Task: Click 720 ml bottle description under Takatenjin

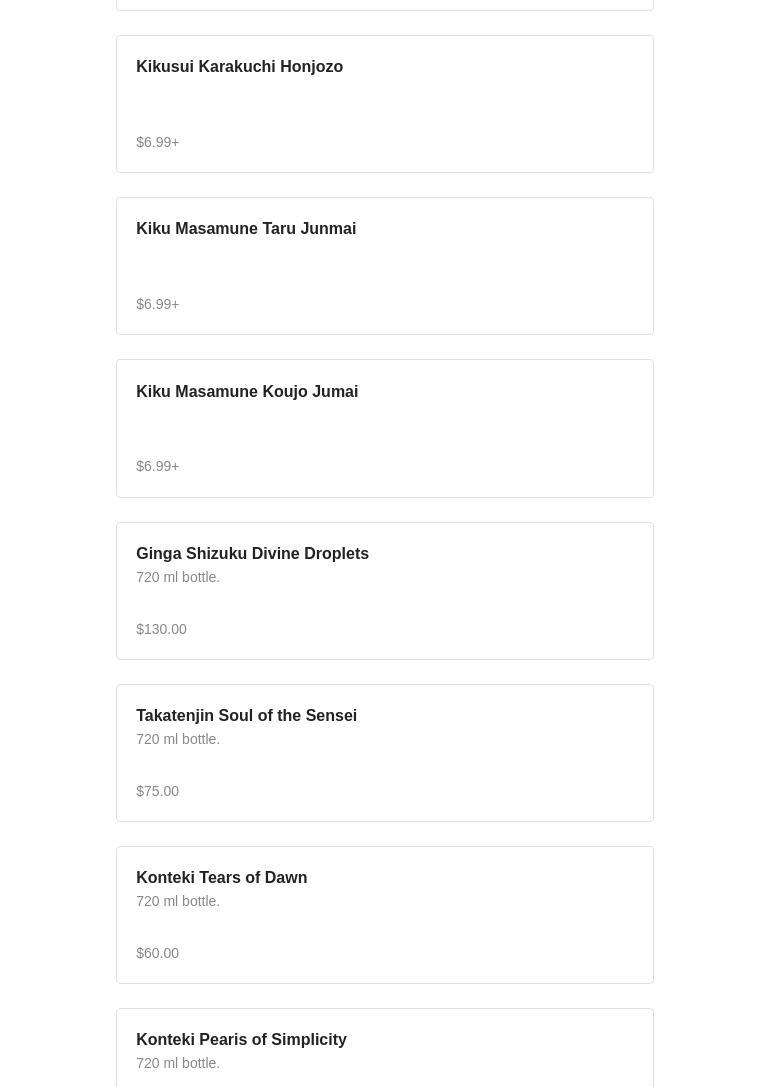Action: pyautogui.click(x=178, y=740)
